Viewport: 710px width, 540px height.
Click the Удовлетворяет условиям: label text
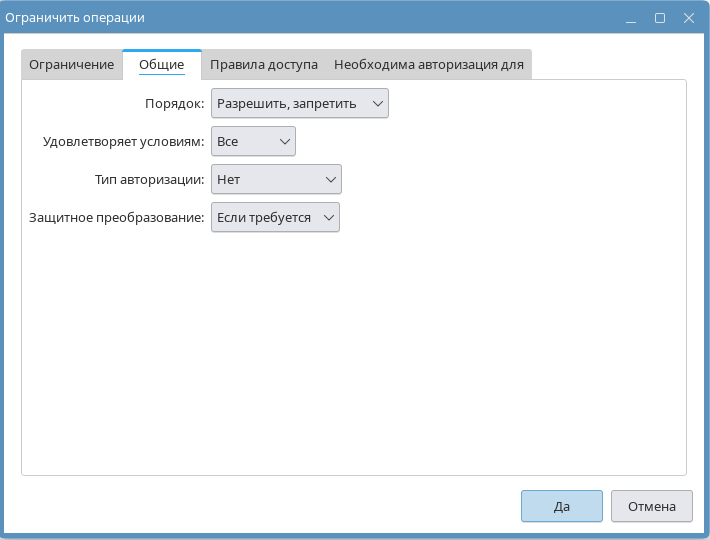(x=124, y=142)
